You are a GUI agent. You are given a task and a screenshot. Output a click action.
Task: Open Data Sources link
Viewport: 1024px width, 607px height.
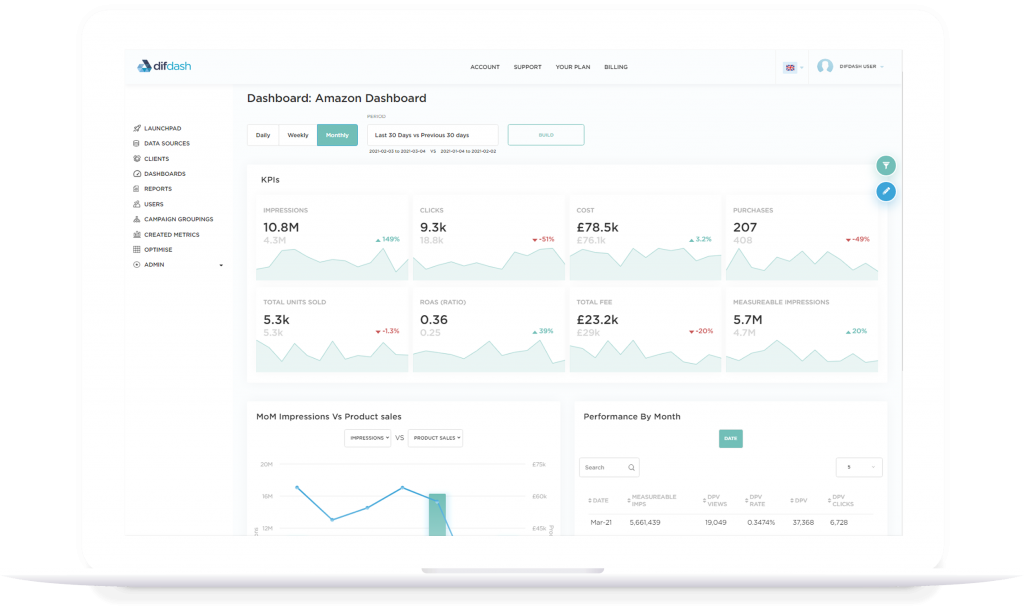[167, 143]
